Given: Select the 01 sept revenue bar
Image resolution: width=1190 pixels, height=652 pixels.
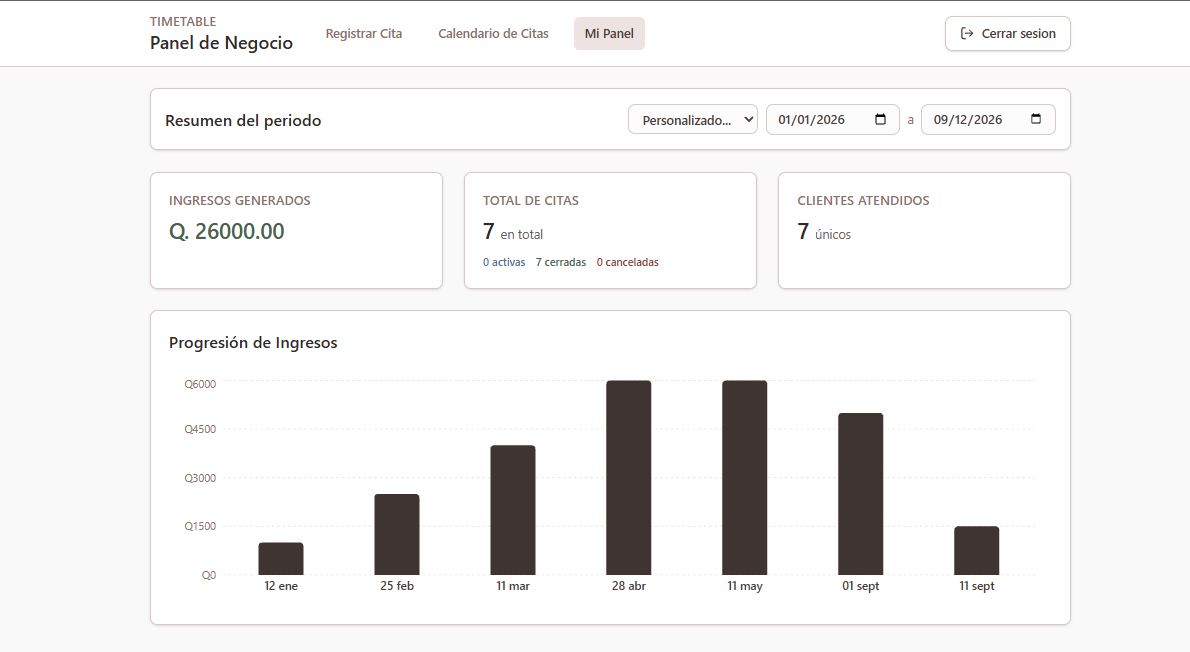Looking at the screenshot, I should tap(861, 494).
